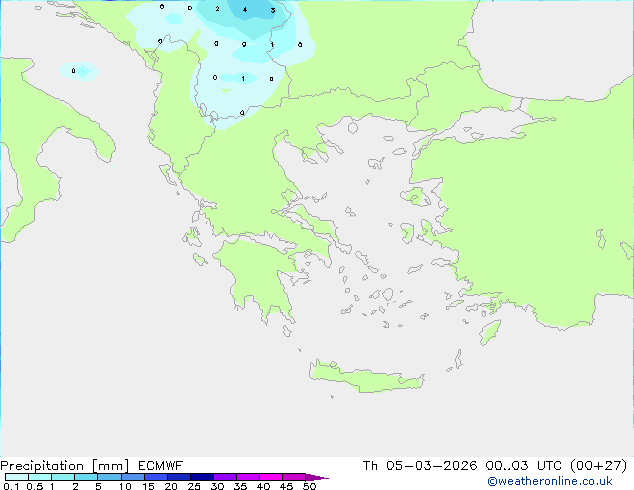Click the arrow-shaped swatch above 50
The width and height of the screenshot is (634, 490).
click(317, 477)
